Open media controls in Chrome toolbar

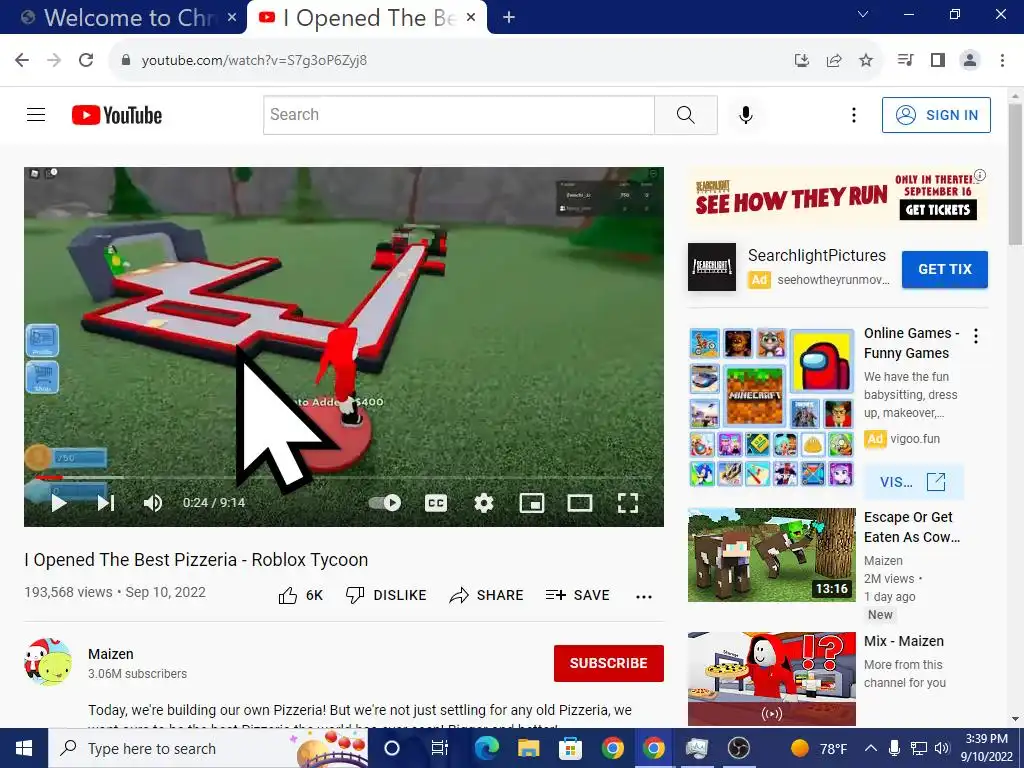coord(906,60)
